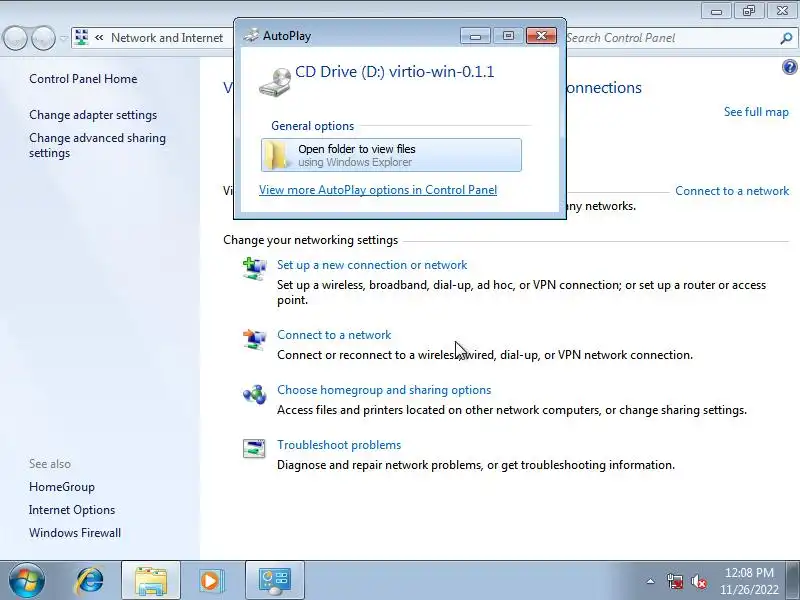This screenshot has width=800, height=600.
Task: Open Change adapter settings
Action: (93, 115)
